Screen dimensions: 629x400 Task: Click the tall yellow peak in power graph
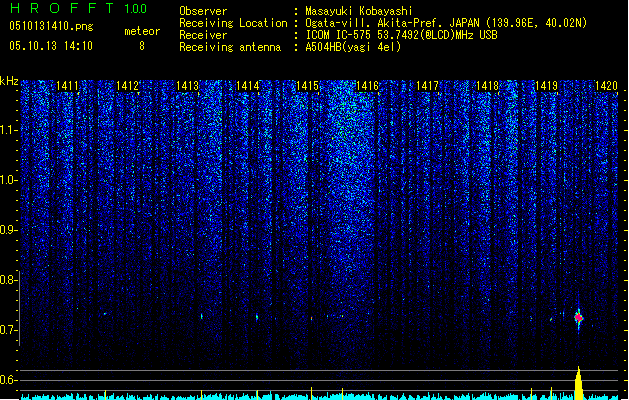pos(578,383)
